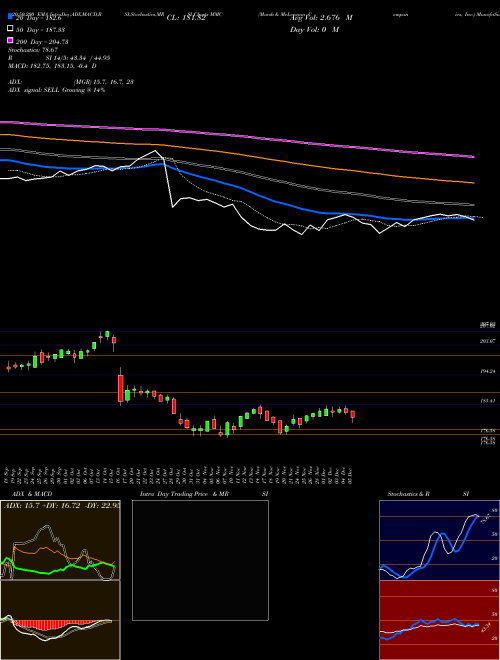The image size is (500, 660).
Task: Click the 'ADX: 15.7 +DY: 16.72 -DY: 22.93' header
Action: (61, 505)
